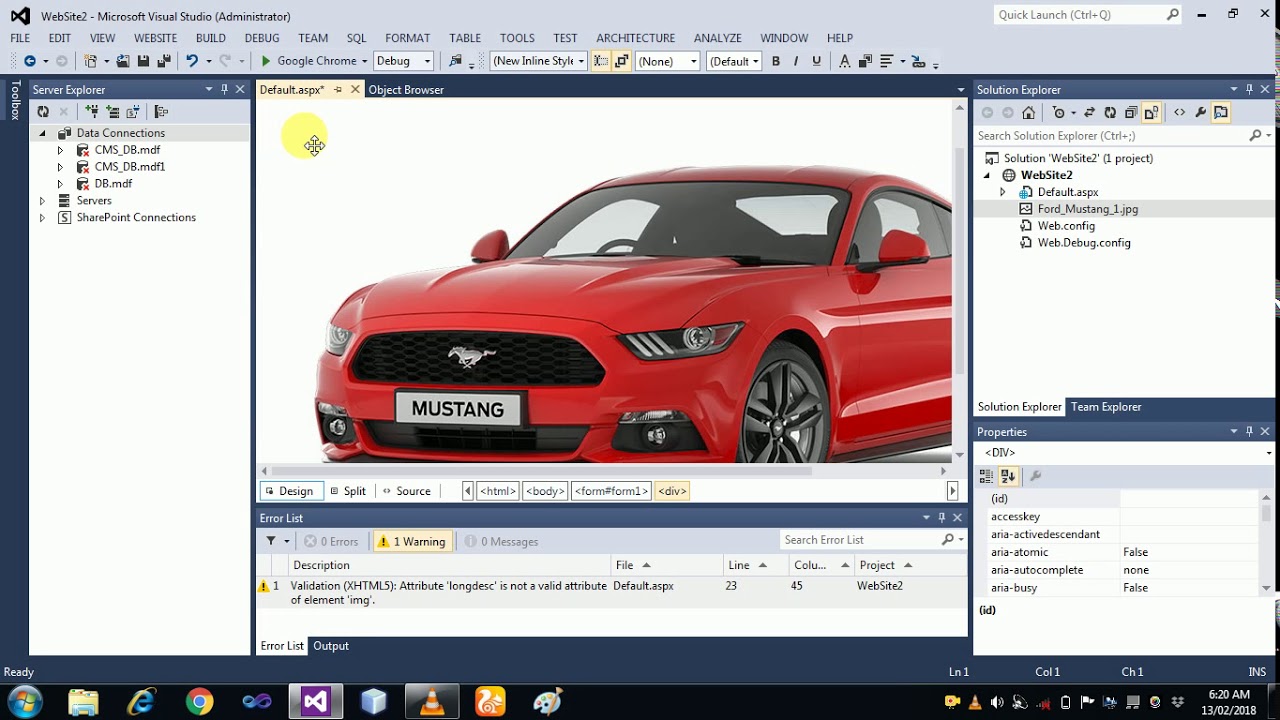Switch to Split view button
This screenshot has height=720, width=1280.
pyautogui.click(x=348, y=491)
